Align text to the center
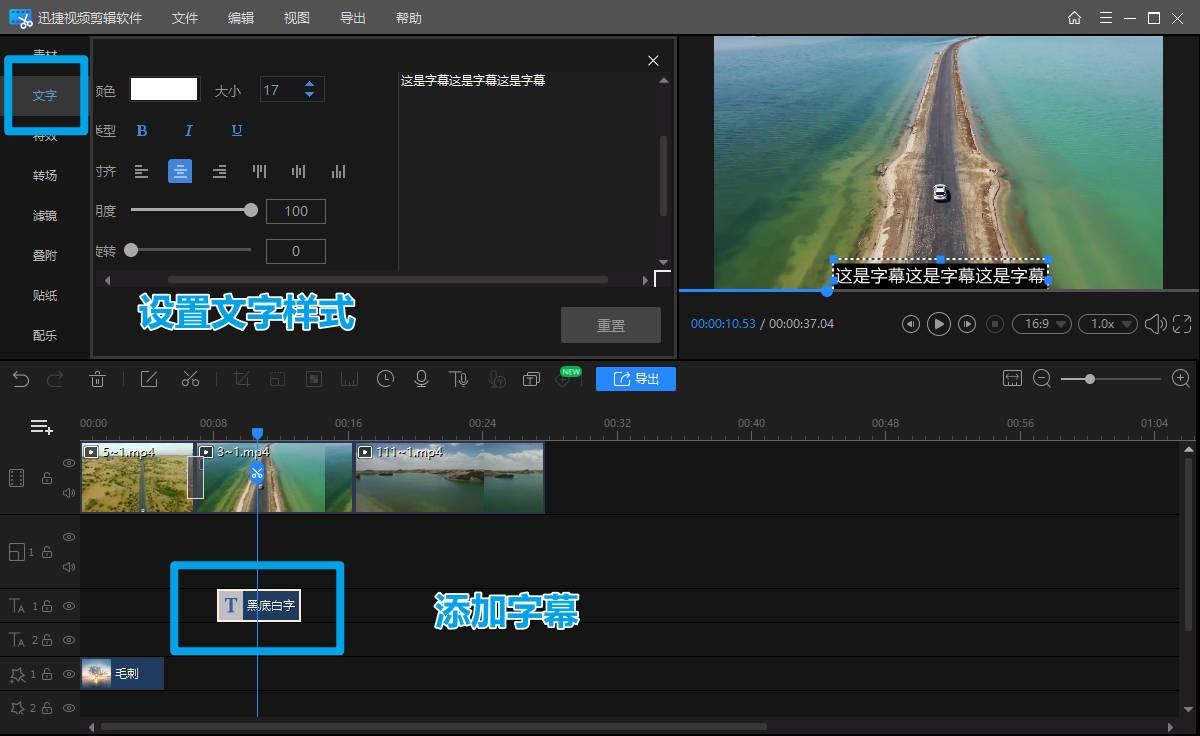The width and height of the screenshot is (1200, 736). [x=180, y=171]
